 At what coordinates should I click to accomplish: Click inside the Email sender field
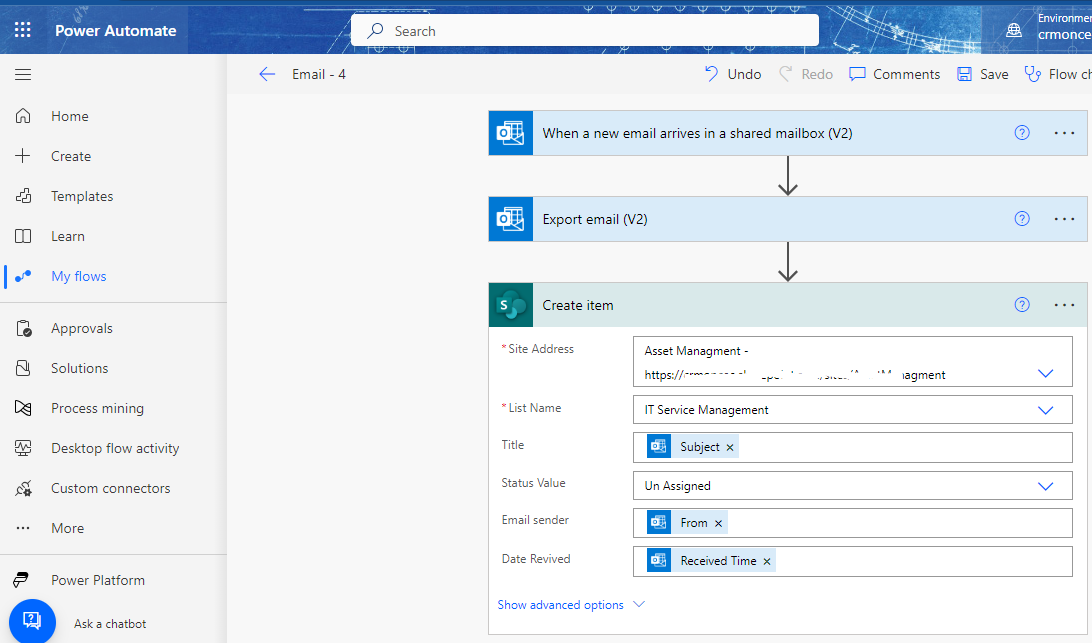[852, 523]
